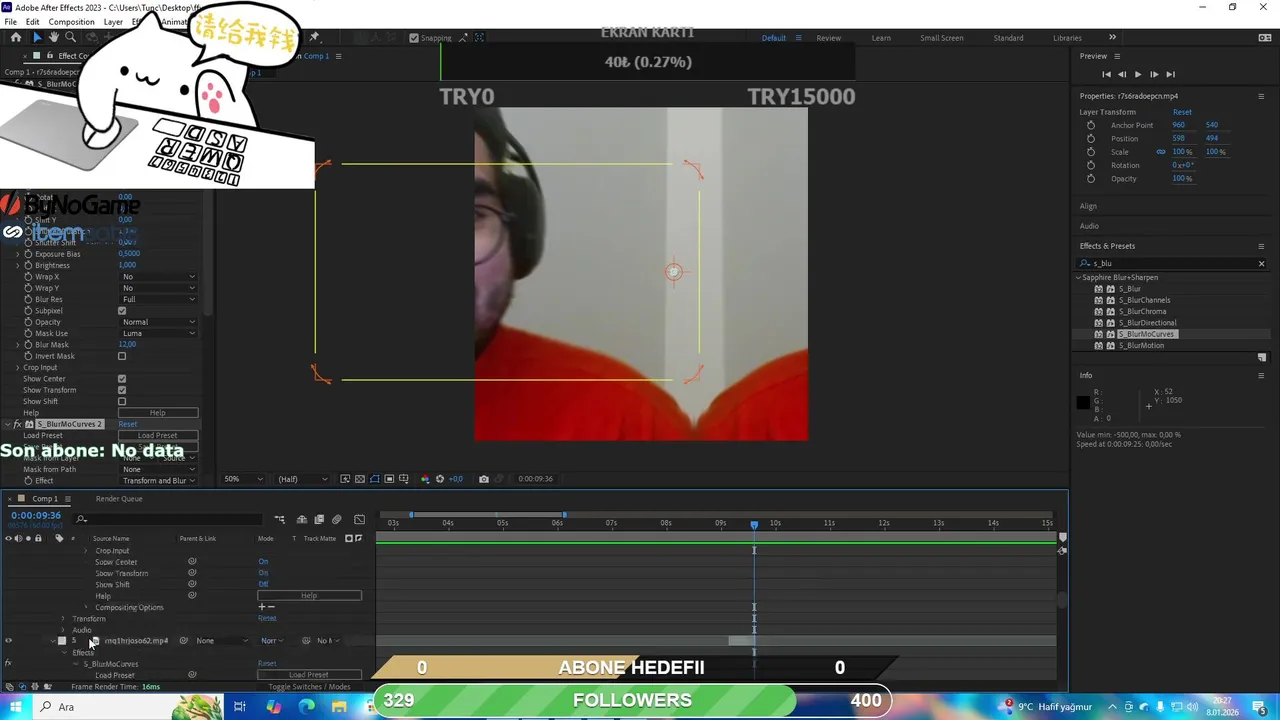The image size is (1280, 720).
Task: Select the S_BlurChannels effect
Action: point(1144,300)
